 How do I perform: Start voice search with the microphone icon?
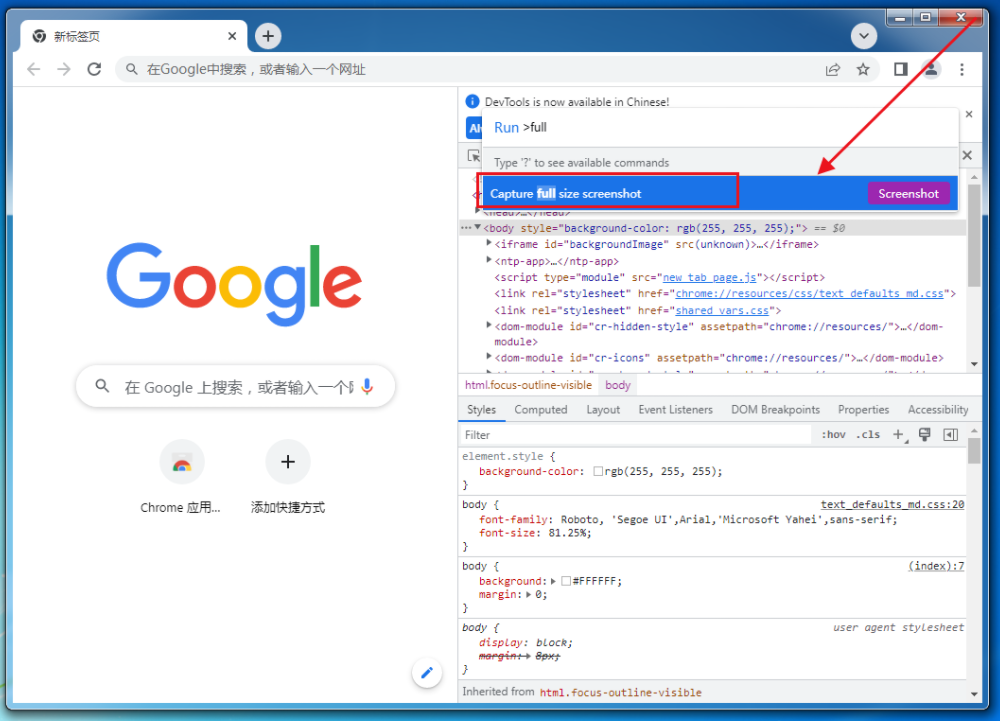coord(367,386)
